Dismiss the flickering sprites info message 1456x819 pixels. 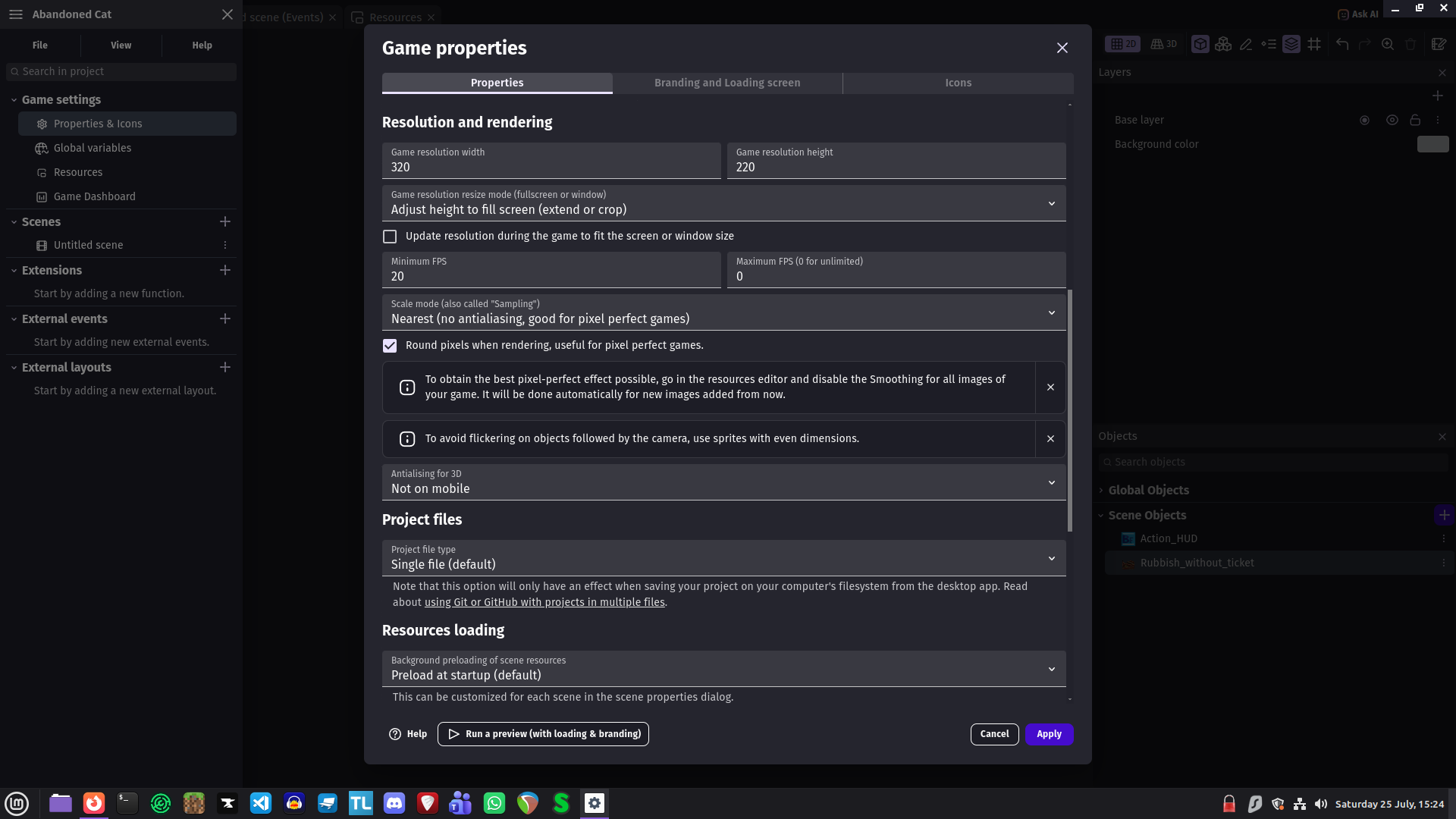coord(1050,439)
